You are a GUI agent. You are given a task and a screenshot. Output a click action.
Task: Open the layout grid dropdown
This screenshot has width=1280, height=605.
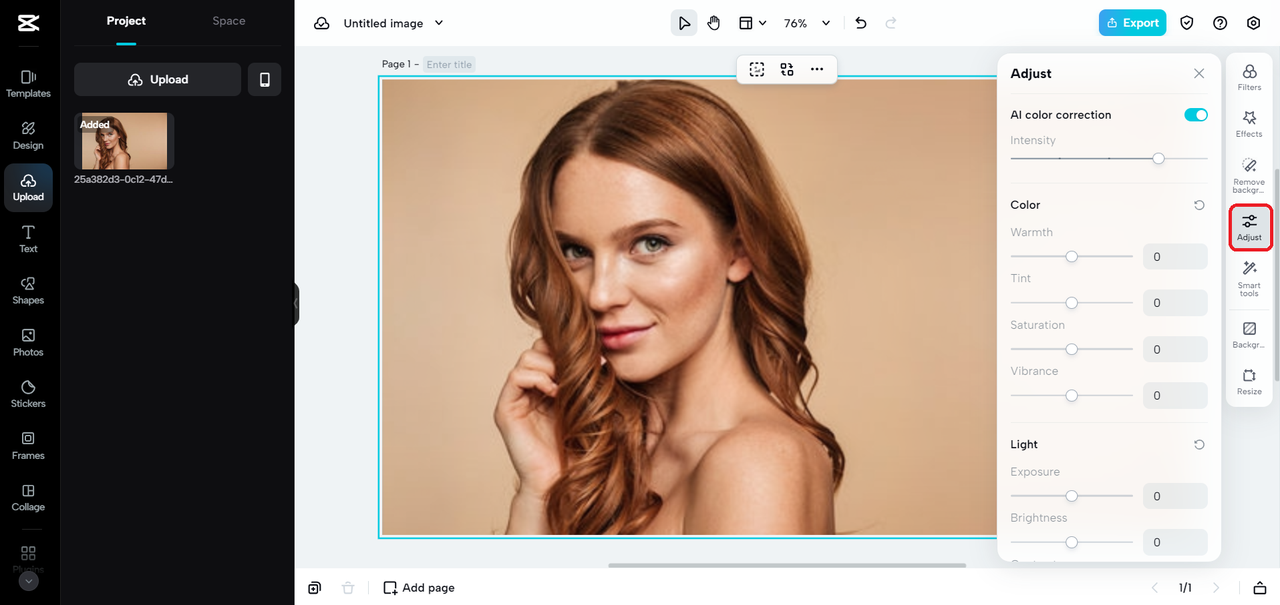click(753, 23)
